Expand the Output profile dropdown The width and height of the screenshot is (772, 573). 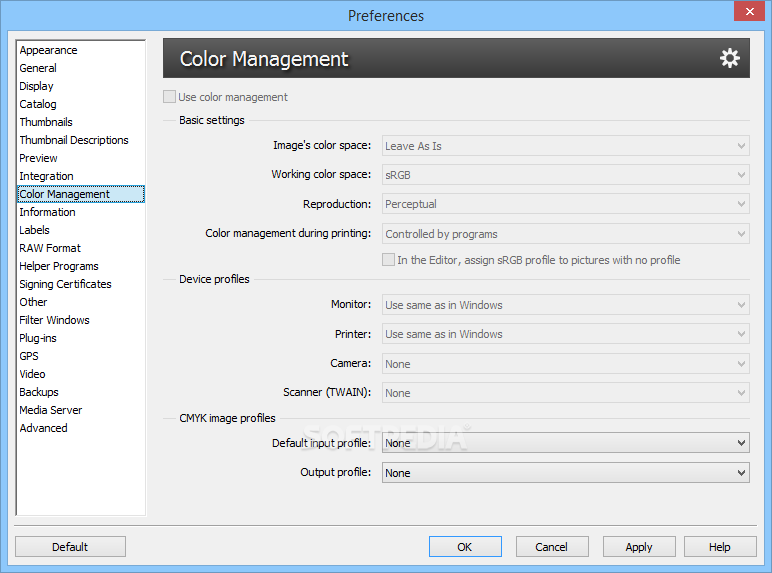pyautogui.click(x=565, y=473)
